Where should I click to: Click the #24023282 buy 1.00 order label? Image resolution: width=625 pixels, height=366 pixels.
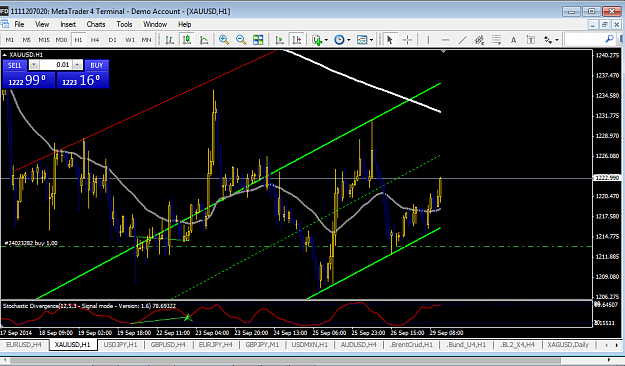[31, 243]
